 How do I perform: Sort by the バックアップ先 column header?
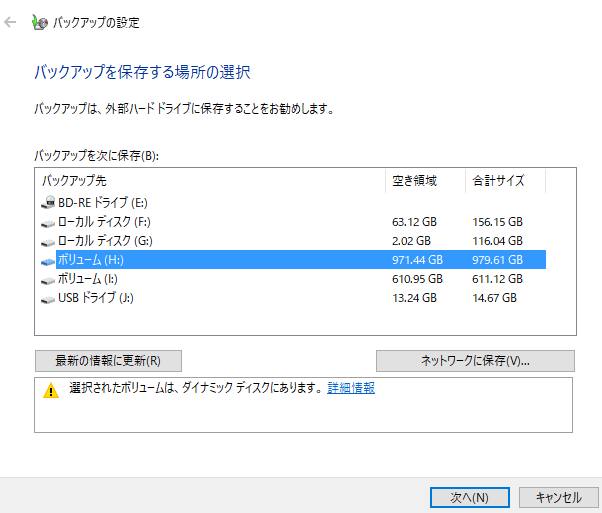click(x=210, y=181)
